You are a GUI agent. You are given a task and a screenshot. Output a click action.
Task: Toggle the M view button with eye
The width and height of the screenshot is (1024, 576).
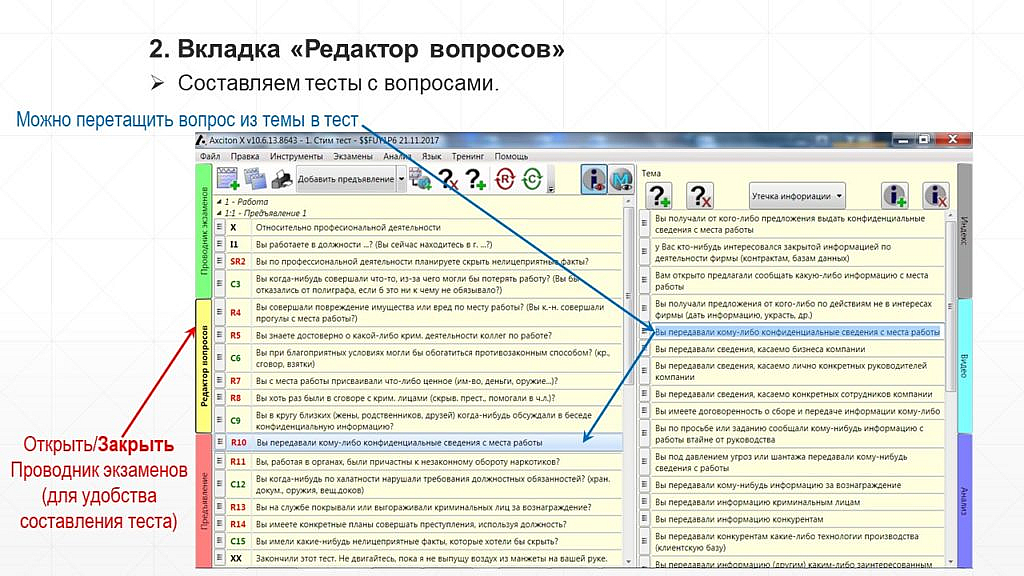click(x=620, y=179)
